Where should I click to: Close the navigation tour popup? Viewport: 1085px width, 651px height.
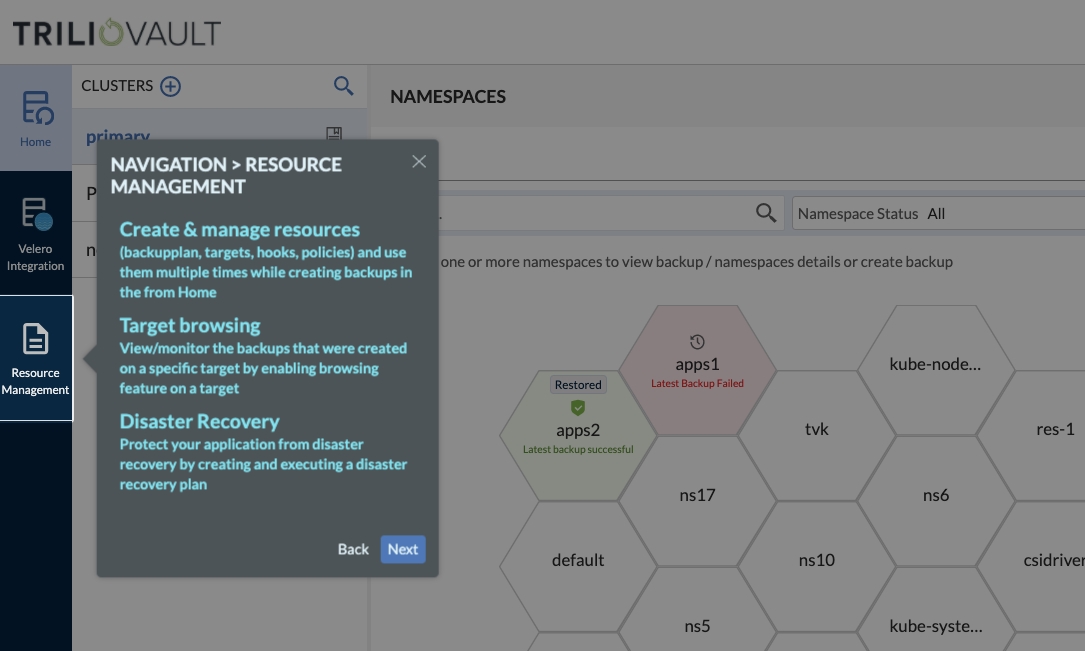(419, 162)
